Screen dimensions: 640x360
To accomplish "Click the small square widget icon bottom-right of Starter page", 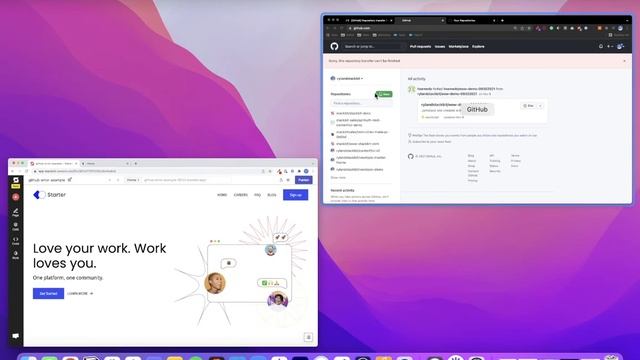I will click(309, 337).
